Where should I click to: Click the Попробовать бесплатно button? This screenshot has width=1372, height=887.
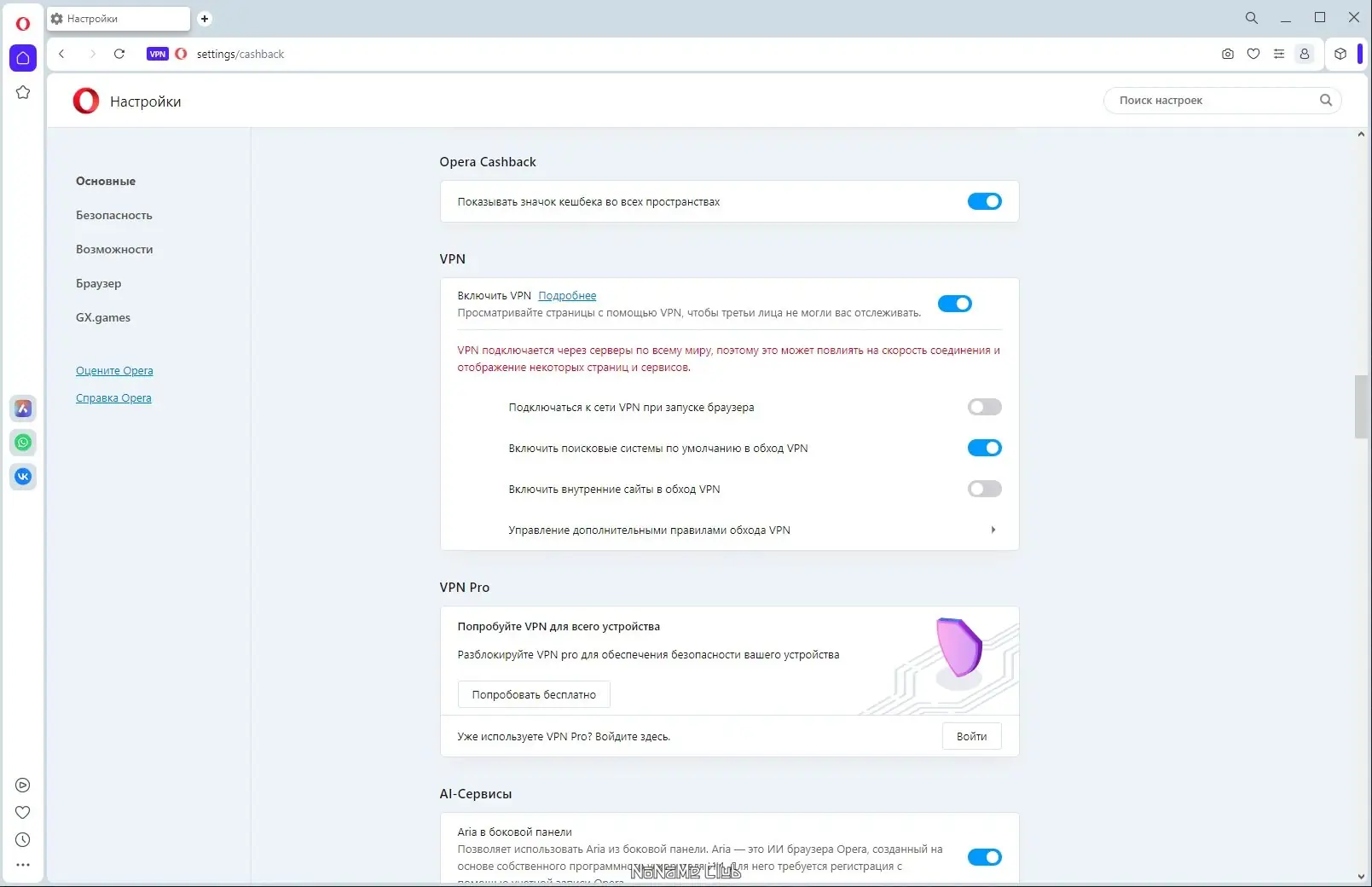coord(534,694)
